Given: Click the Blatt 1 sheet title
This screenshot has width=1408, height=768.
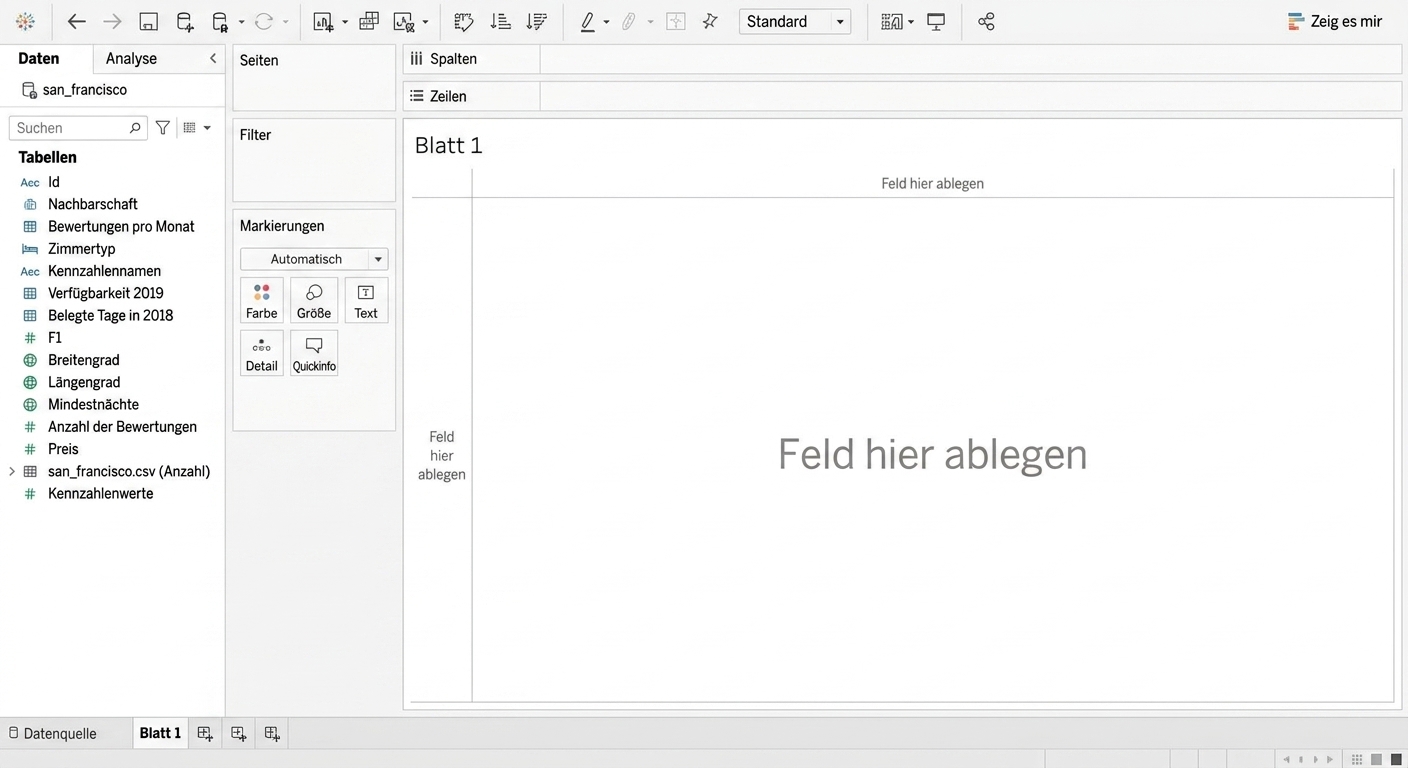Looking at the screenshot, I should pyautogui.click(x=449, y=145).
